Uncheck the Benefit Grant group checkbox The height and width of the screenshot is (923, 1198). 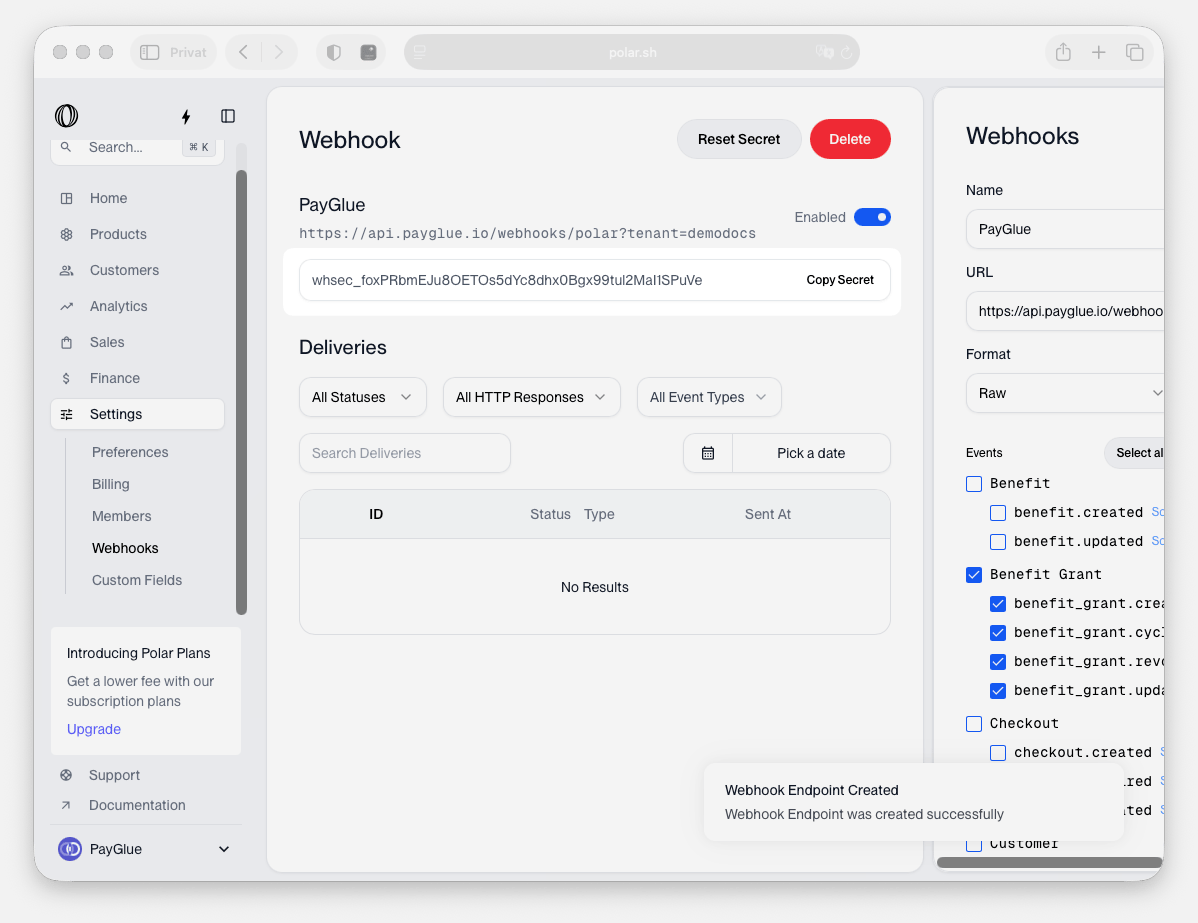[x=974, y=575]
